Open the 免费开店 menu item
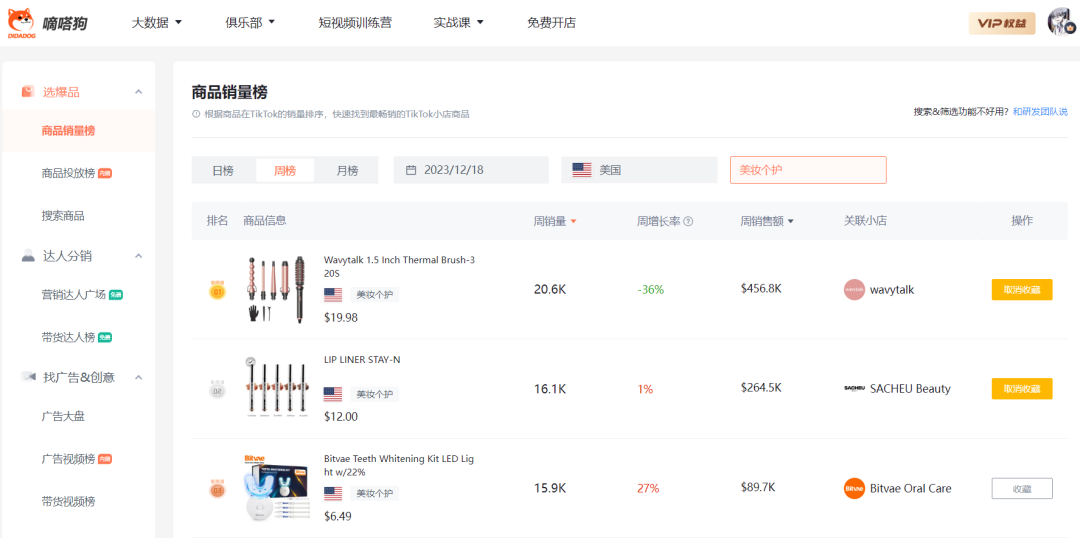The width and height of the screenshot is (1080, 538). point(551,22)
